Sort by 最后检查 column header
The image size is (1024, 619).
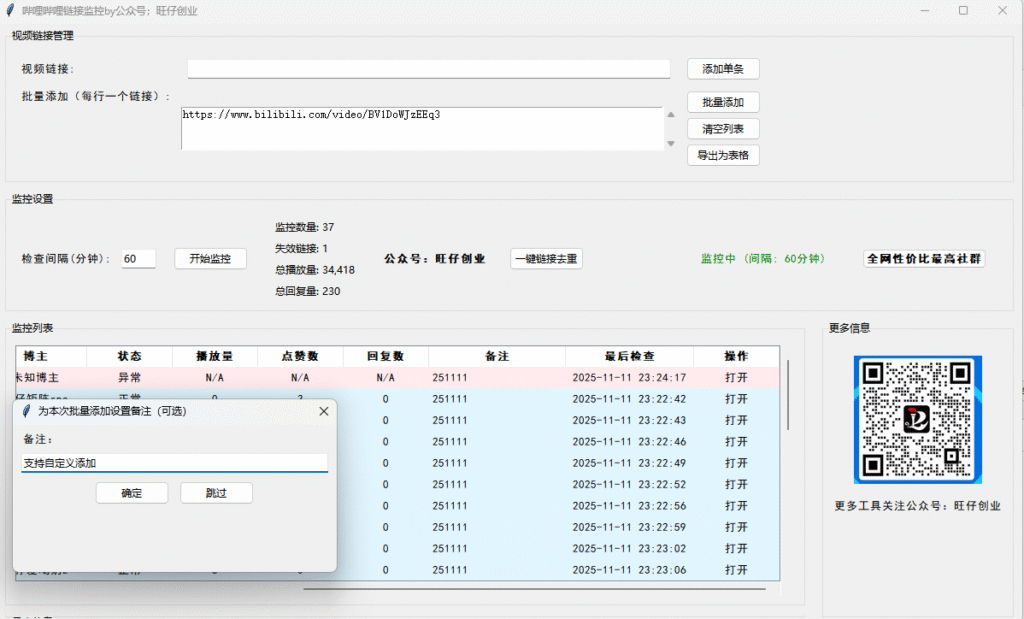629,356
